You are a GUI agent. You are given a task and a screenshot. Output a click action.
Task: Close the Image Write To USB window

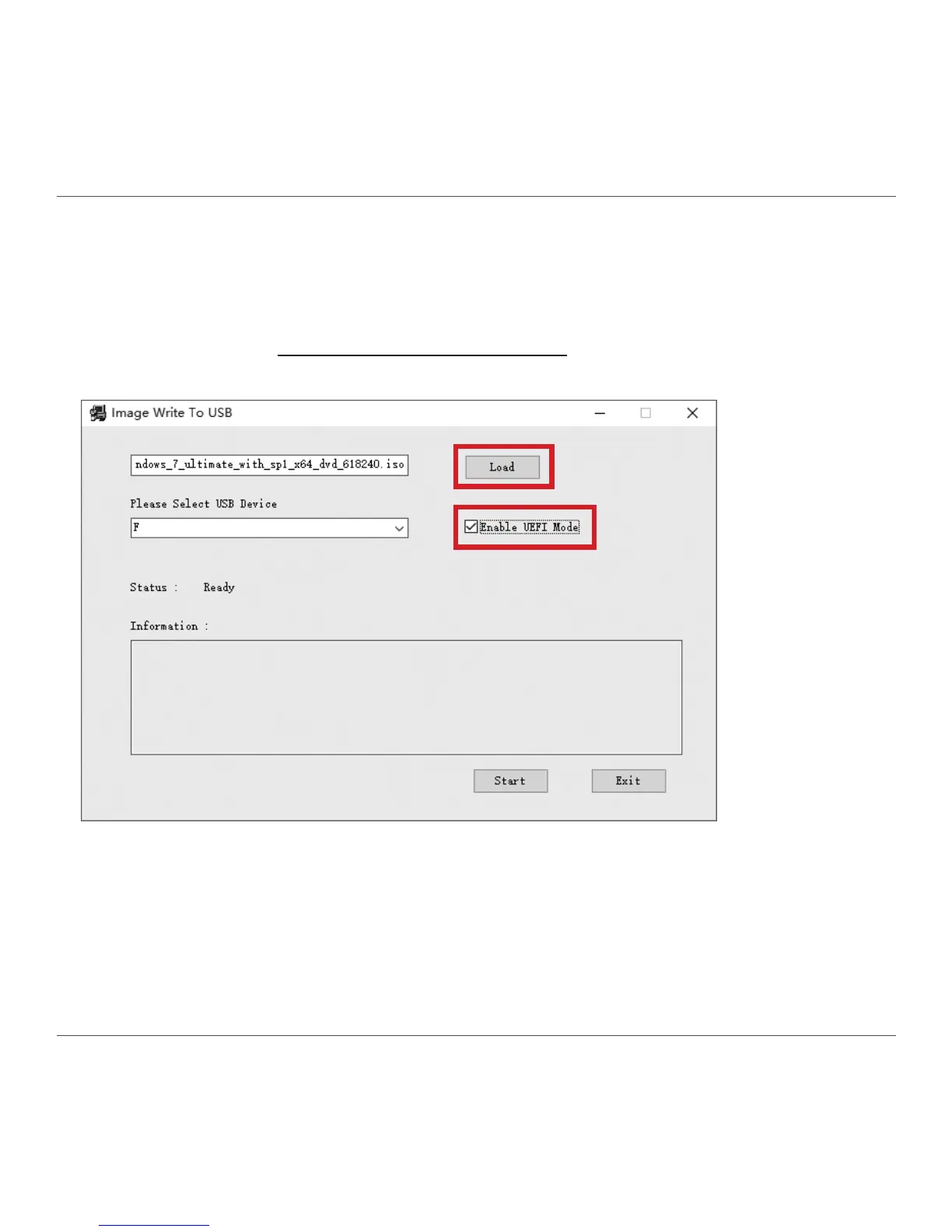point(692,413)
